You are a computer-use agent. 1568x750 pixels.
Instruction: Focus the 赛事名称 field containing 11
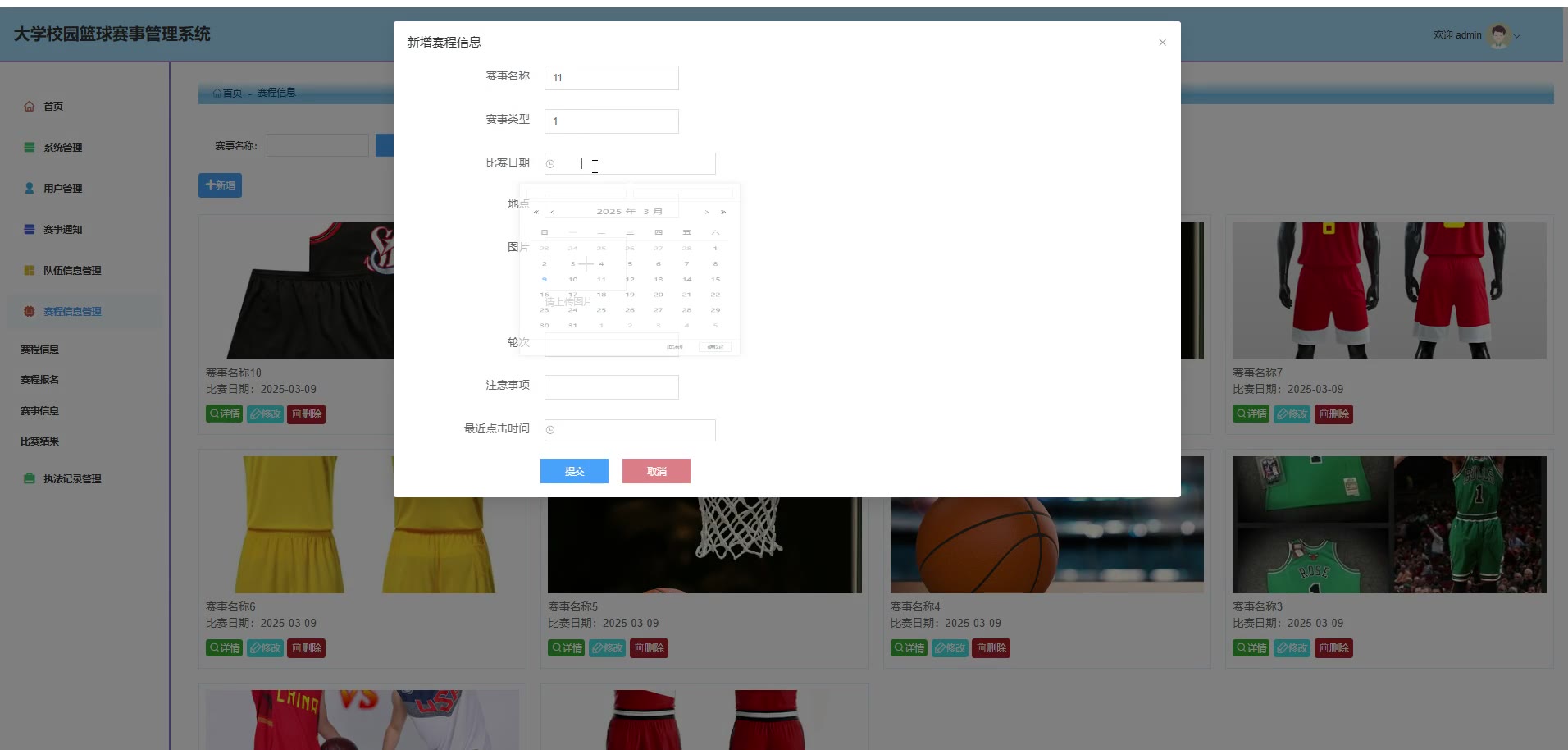pos(611,78)
